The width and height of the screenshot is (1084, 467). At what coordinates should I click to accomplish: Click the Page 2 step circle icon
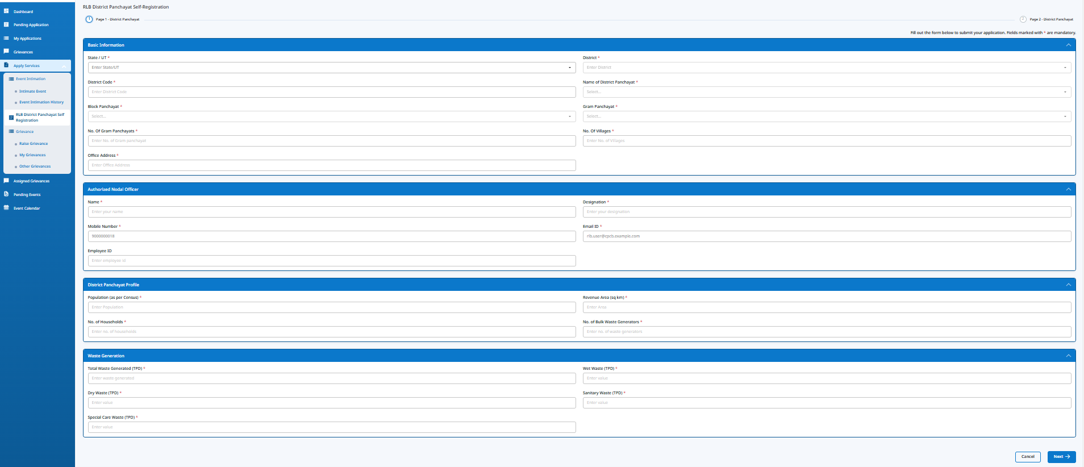pos(1023,19)
